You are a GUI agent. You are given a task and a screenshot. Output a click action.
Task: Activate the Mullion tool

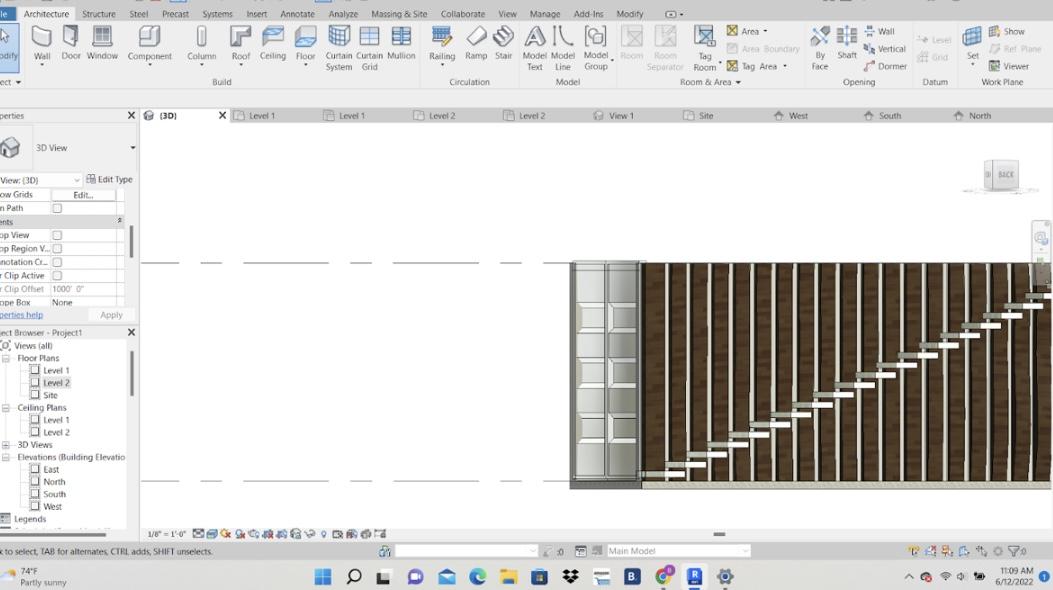[401, 43]
